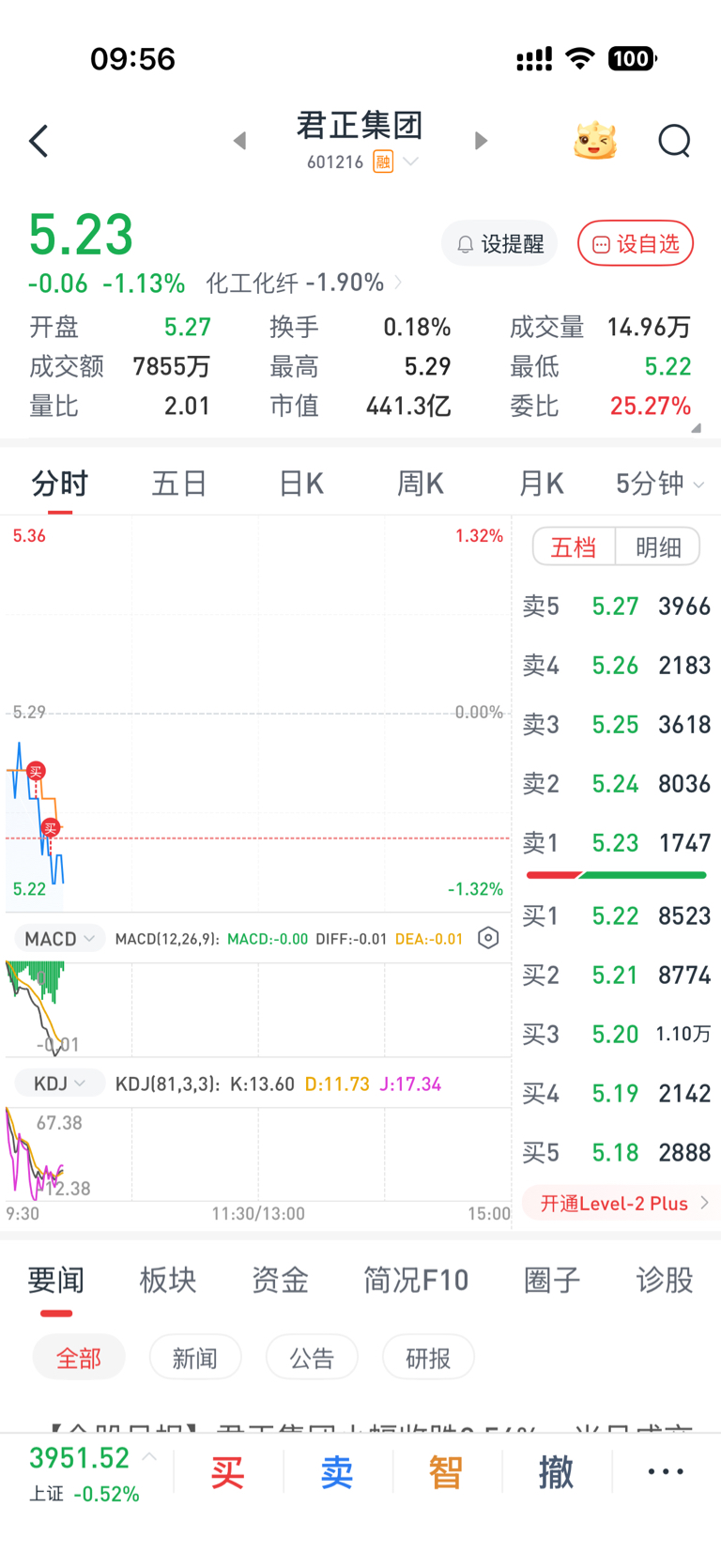Open 化工化纤 sector link
721x1568 pixels.
coord(304,283)
